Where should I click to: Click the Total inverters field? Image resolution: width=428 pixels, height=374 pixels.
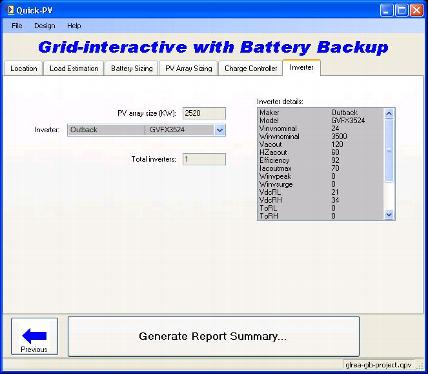pos(204,159)
